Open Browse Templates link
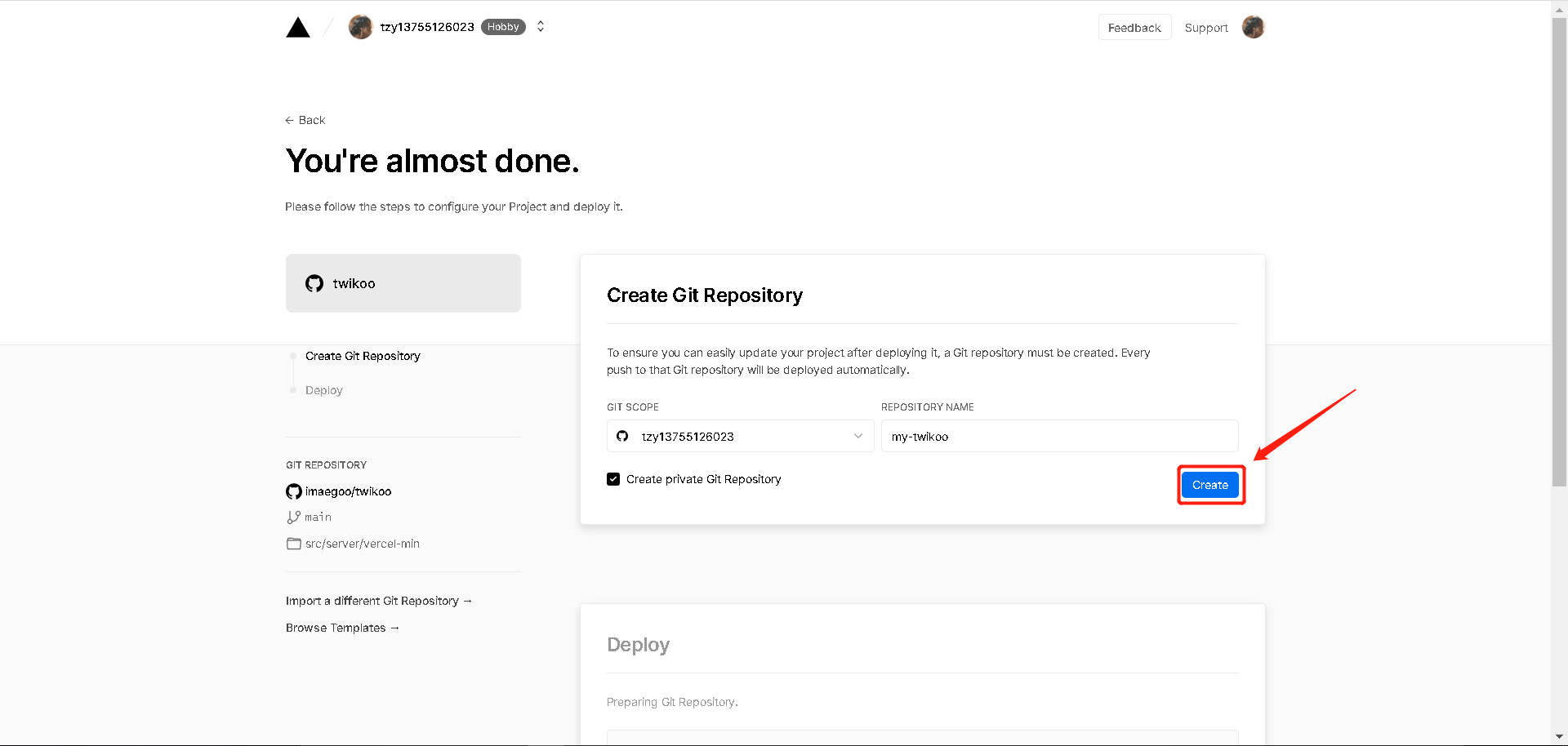This screenshot has height=746, width=1568. tap(342, 628)
